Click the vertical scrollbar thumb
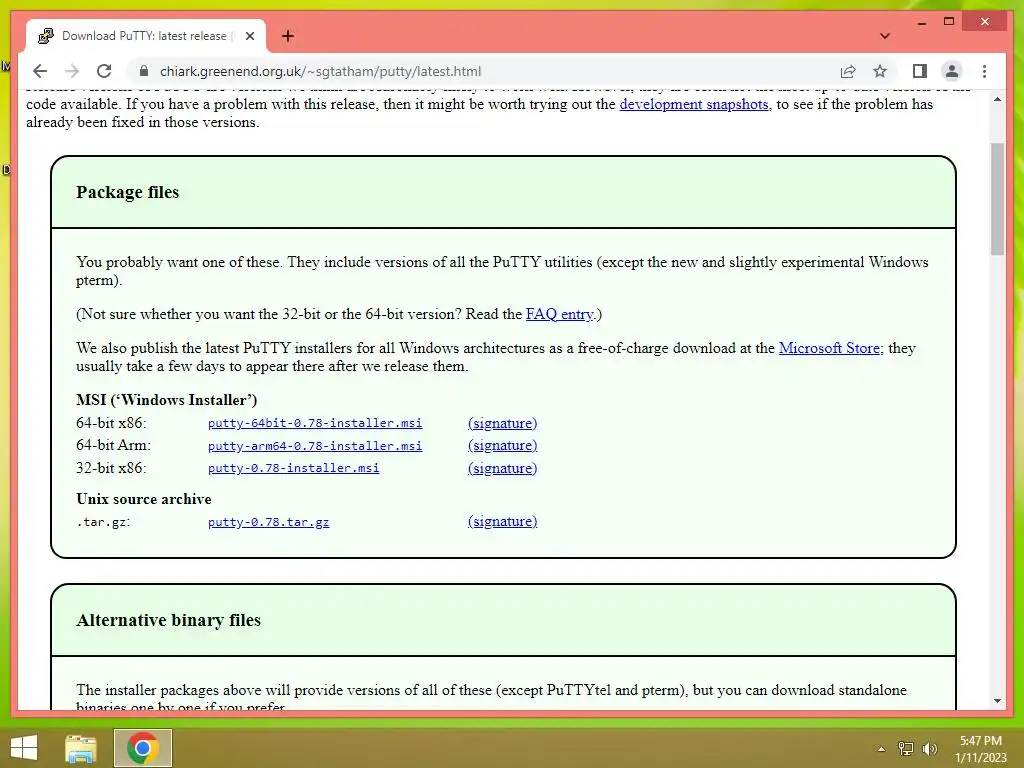 tap(997, 199)
